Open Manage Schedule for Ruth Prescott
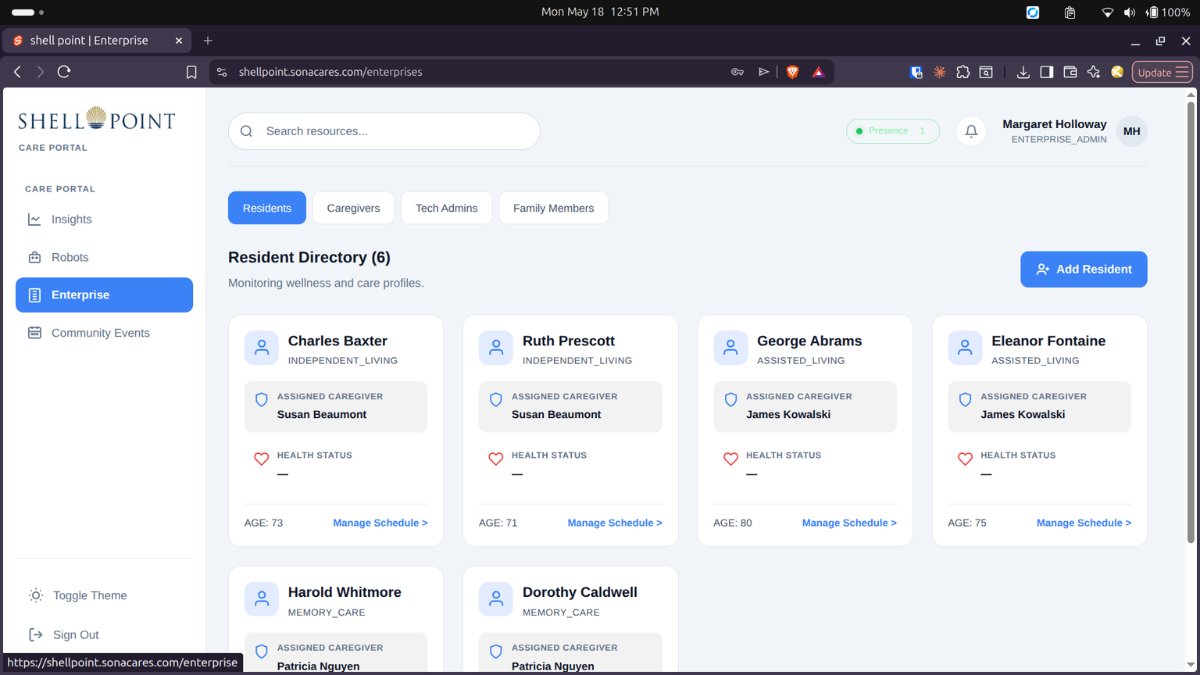Image resolution: width=1200 pixels, height=675 pixels. [615, 523]
